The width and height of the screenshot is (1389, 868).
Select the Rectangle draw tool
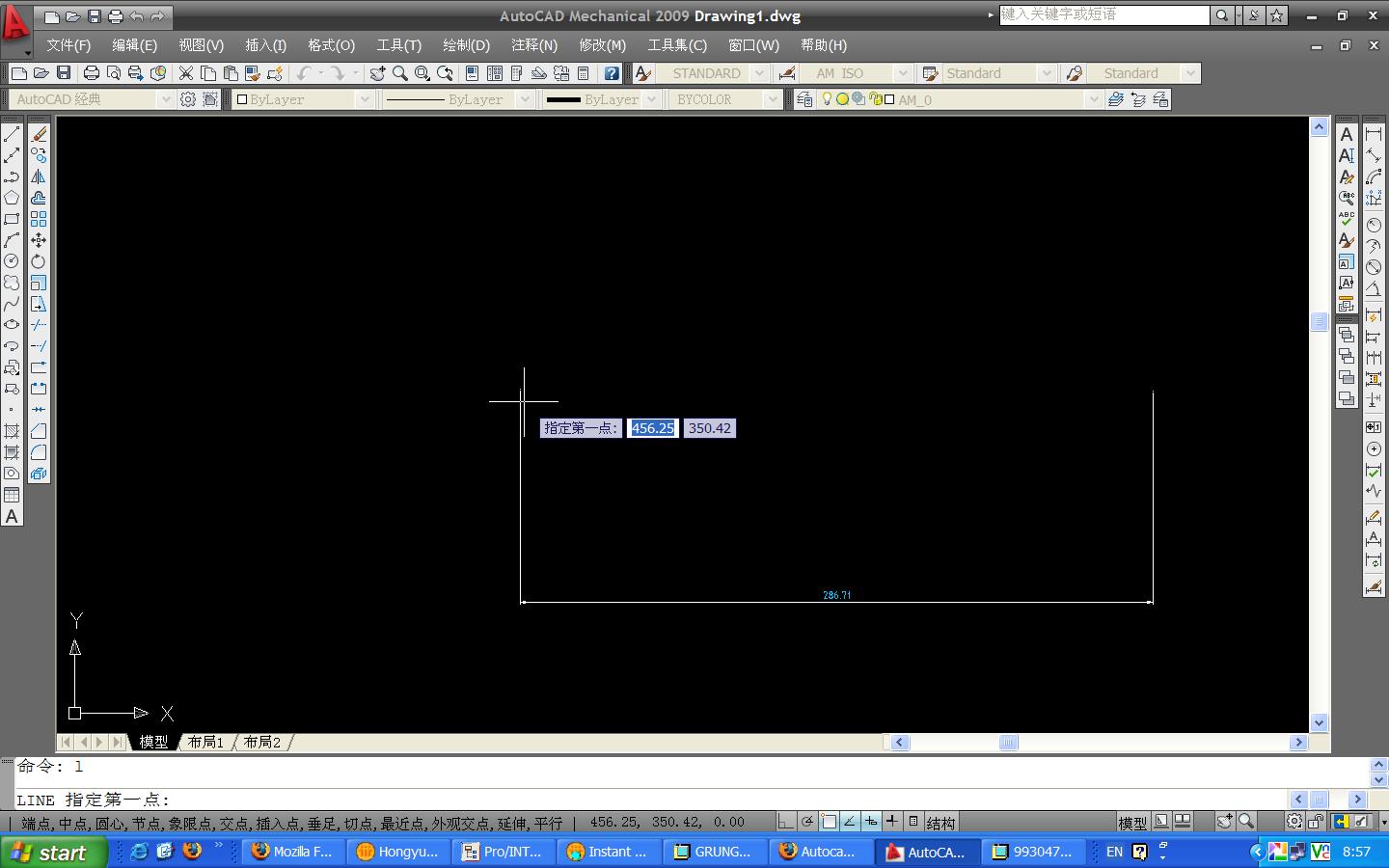pyautogui.click(x=12, y=219)
